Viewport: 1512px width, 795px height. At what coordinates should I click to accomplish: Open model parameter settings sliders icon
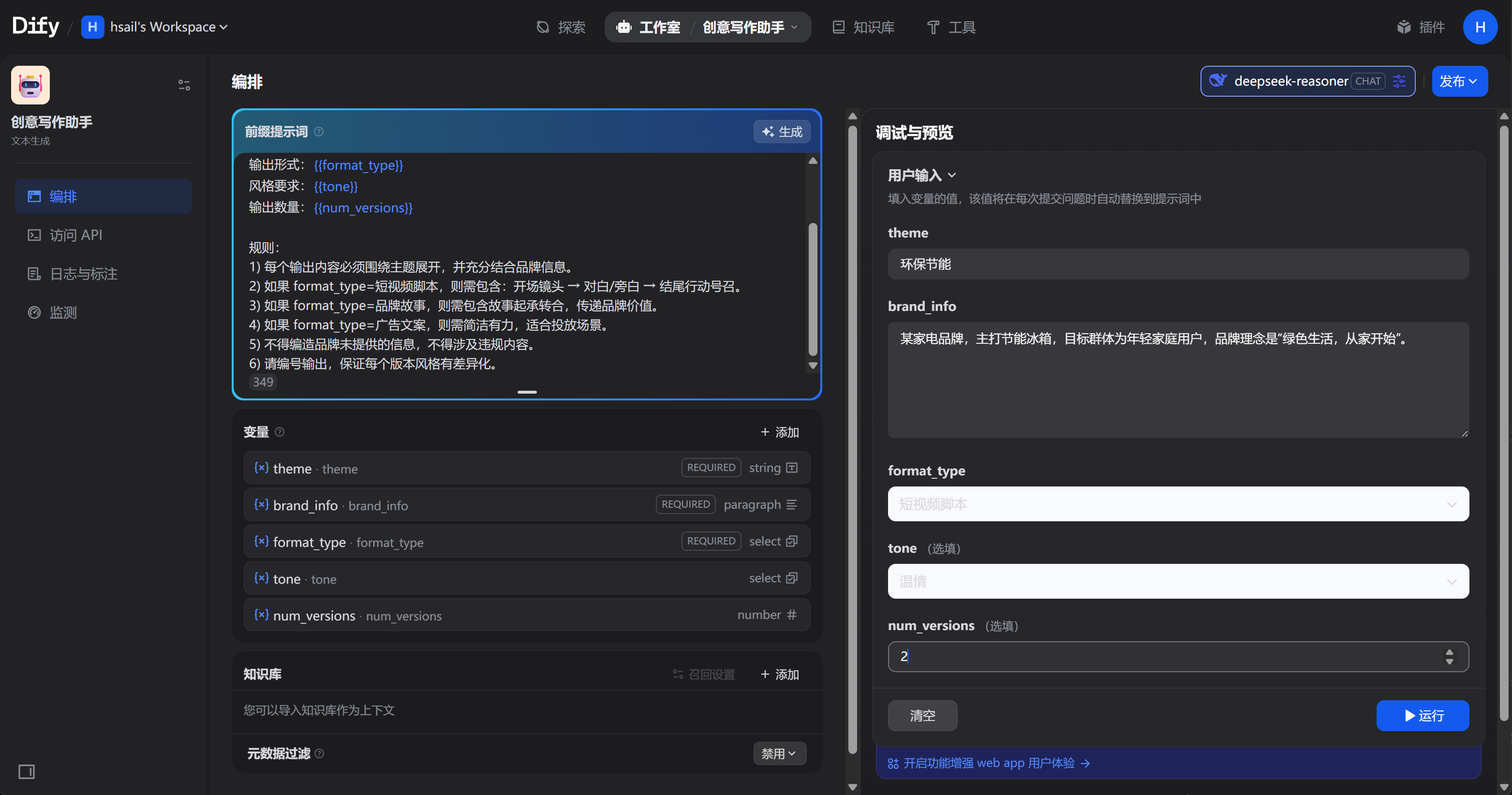pyautogui.click(x=1399, y=81)
